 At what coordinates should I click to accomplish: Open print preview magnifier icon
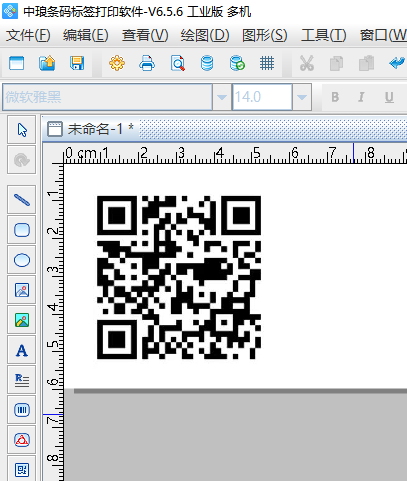[177, 63]
